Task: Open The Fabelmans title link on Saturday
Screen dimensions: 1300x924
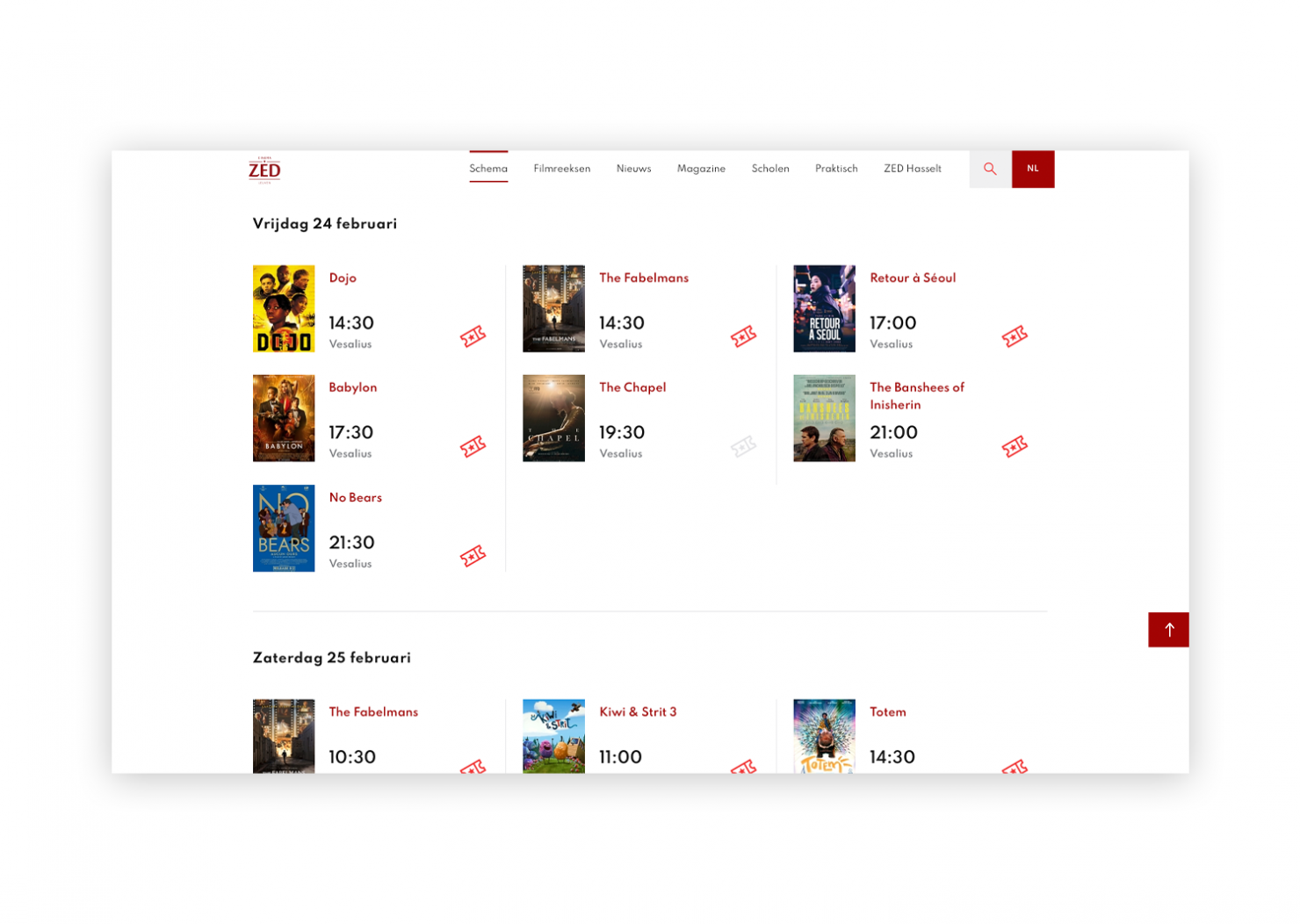Action: [373, 711]
